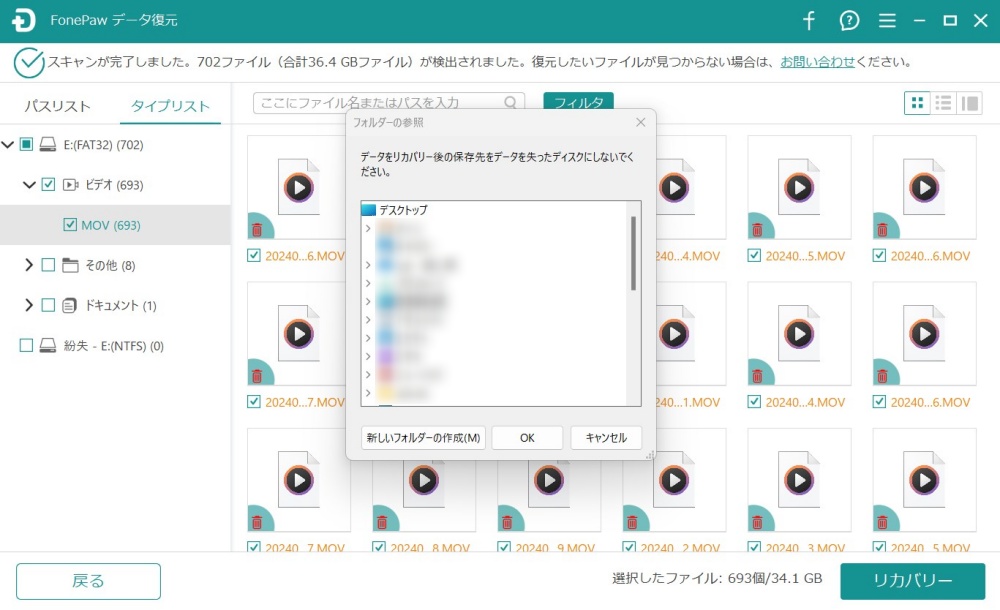Switch to the タイプリスト tab
The height and width of the screenshot is (610, 1000).
(x=170, y=106)
